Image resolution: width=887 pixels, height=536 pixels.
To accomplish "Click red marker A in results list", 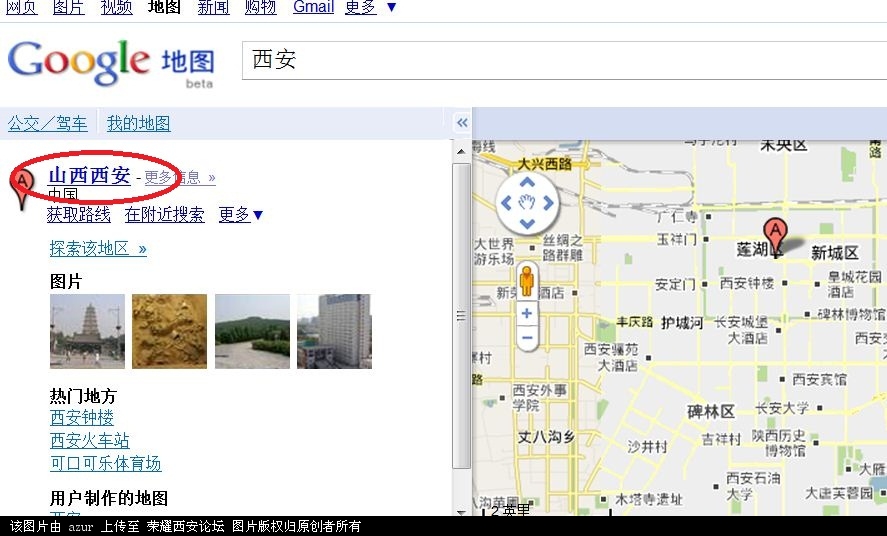I will (21, 191).
